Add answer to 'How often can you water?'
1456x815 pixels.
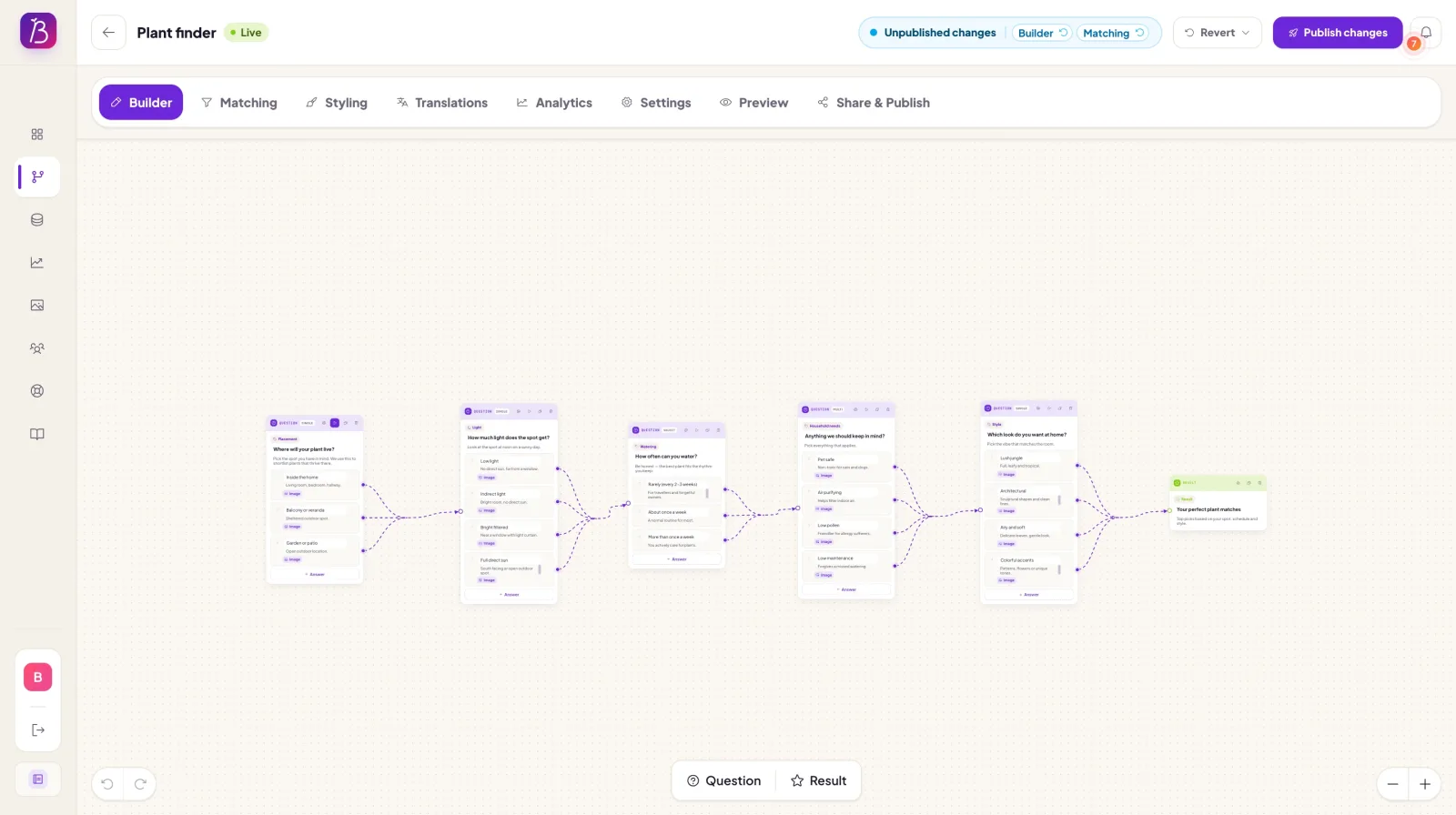677,559
